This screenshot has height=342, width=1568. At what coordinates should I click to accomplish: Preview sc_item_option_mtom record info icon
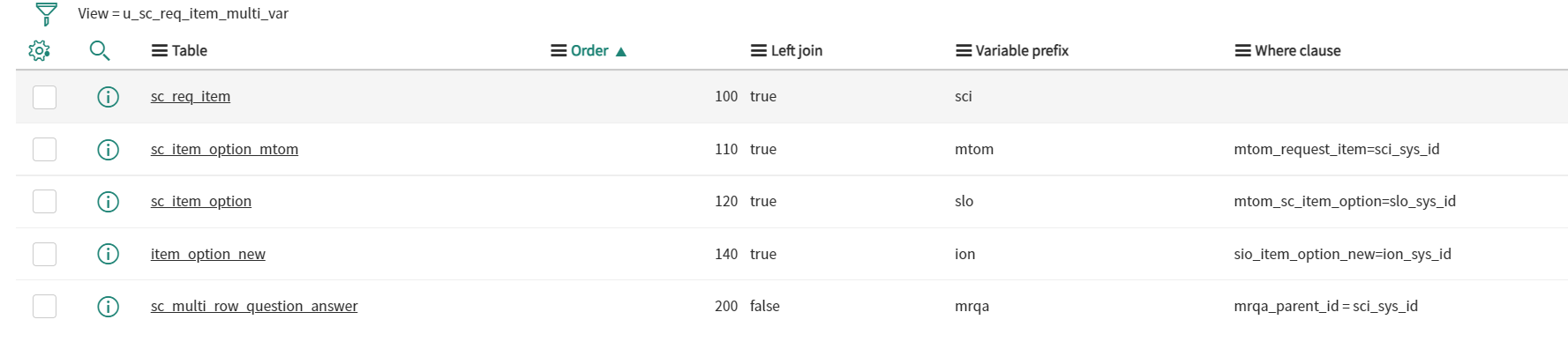point(108,150)
